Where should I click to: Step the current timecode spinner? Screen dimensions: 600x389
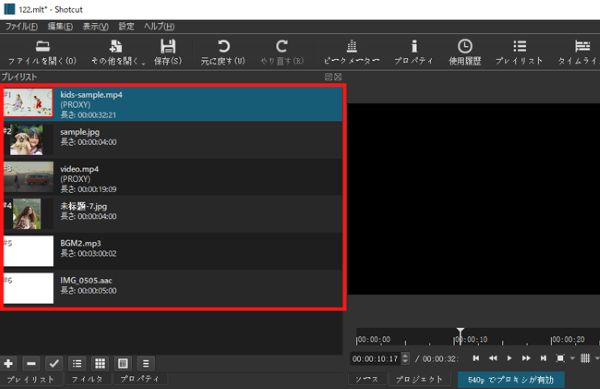[x=405, y=359]
